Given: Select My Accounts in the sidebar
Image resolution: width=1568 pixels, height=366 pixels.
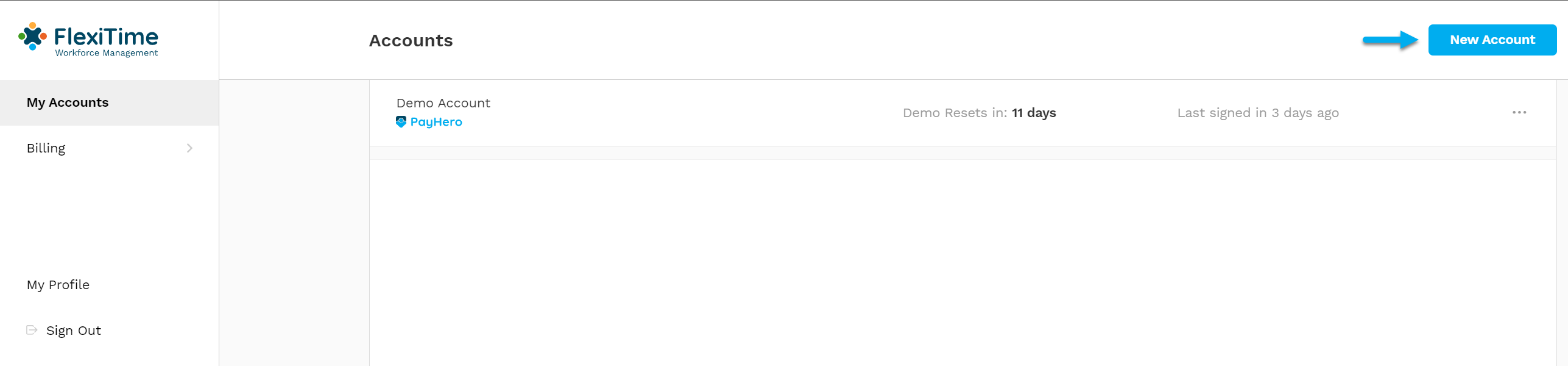Looking at the screenshot, I should click(x=109, y=102).
